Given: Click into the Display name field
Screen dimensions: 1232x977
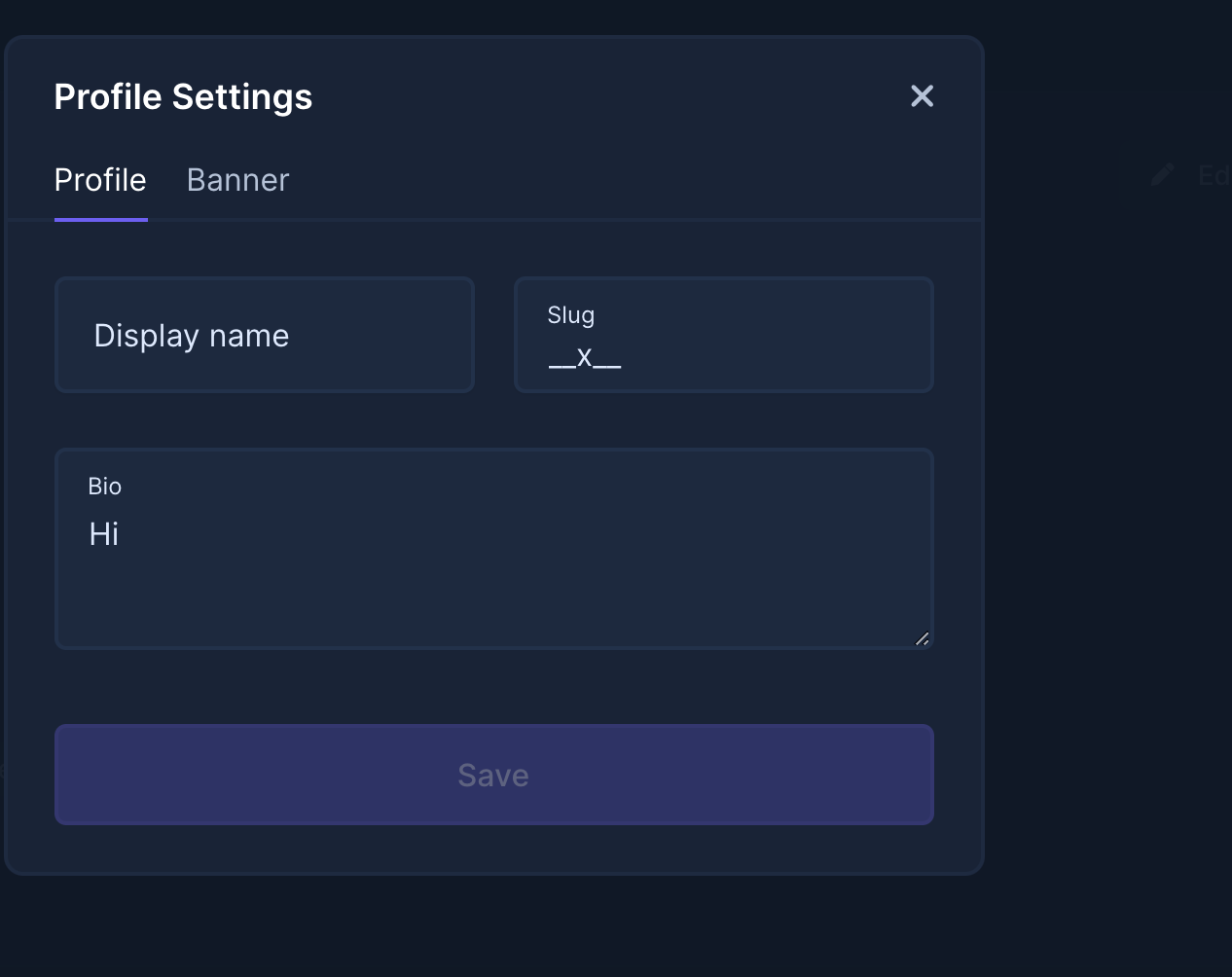Looking at the screenshot, I should point(265,335).
